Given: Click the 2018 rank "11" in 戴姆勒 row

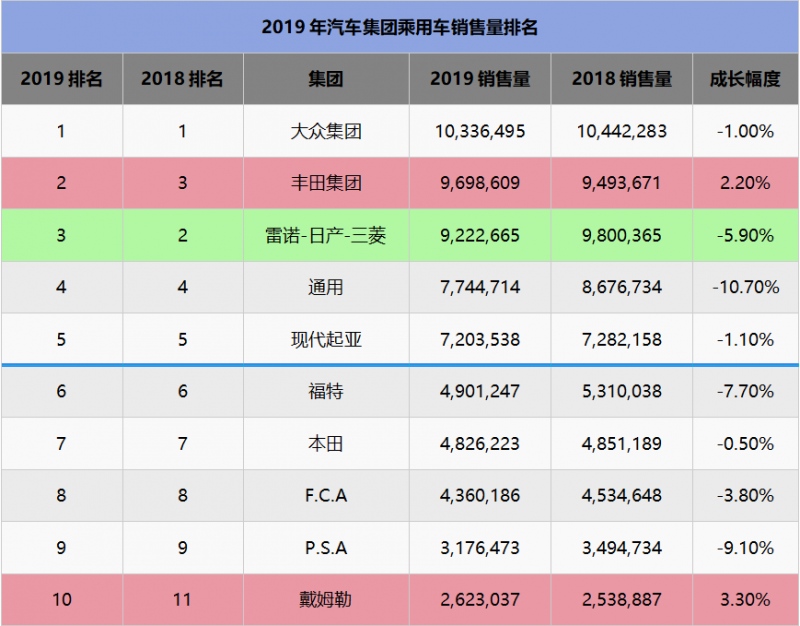Looking at the screenshot, I should [x=182, y=599].
